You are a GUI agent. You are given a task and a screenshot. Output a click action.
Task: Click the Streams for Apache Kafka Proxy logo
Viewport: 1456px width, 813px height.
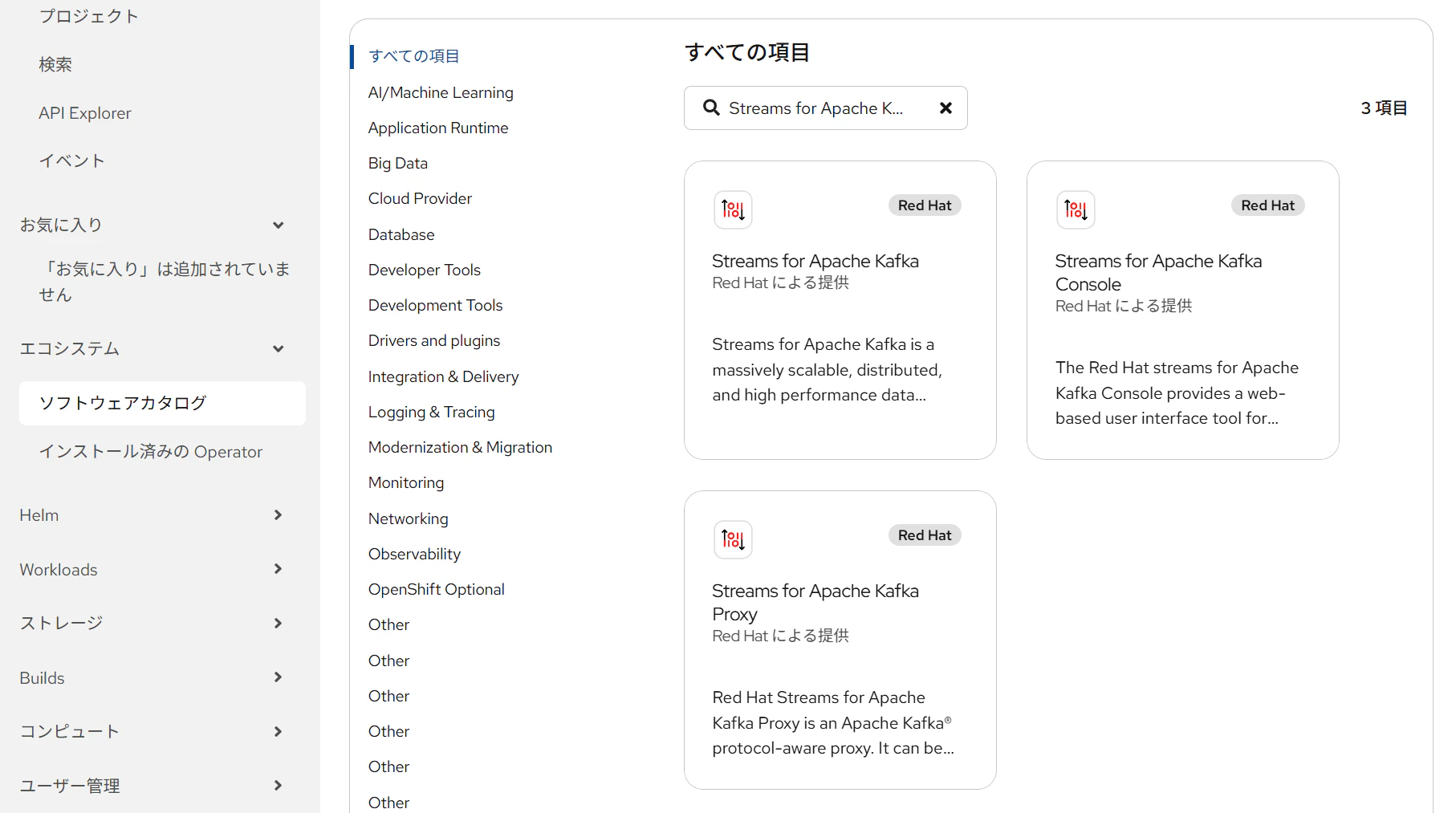pyautogui.click(x=733, y=539)
